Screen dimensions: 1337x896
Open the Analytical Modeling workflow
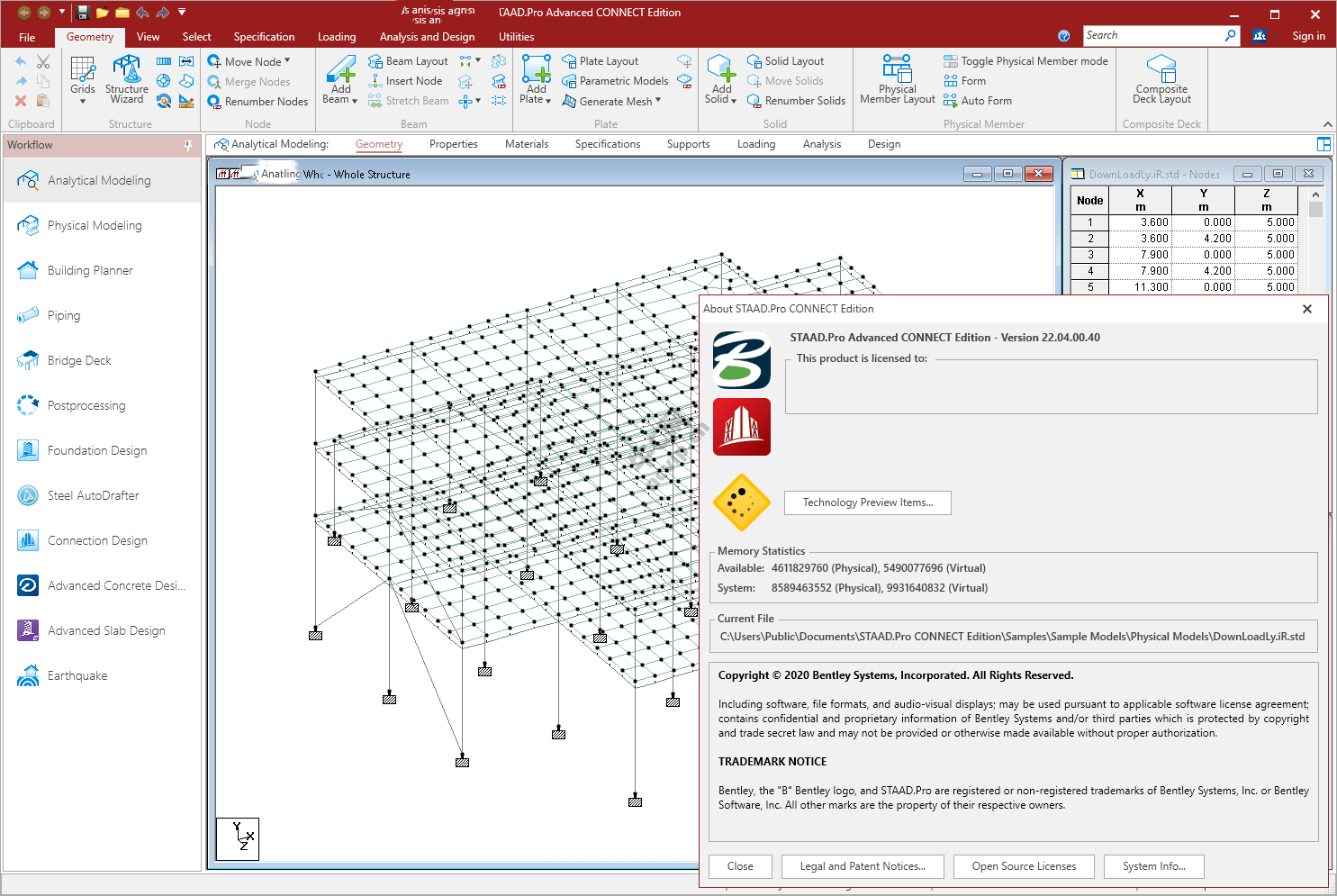pos(102,180)
